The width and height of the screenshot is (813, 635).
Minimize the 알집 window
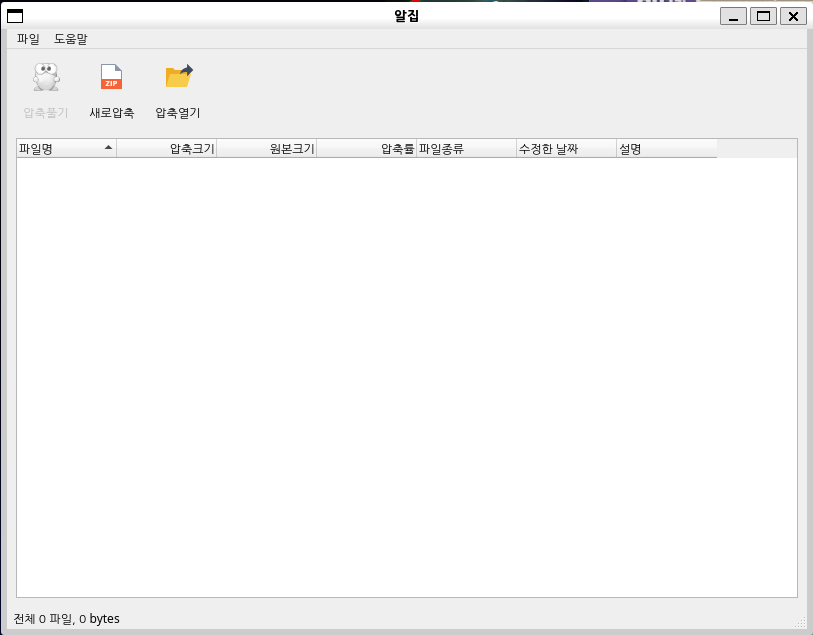coord(733,16)
